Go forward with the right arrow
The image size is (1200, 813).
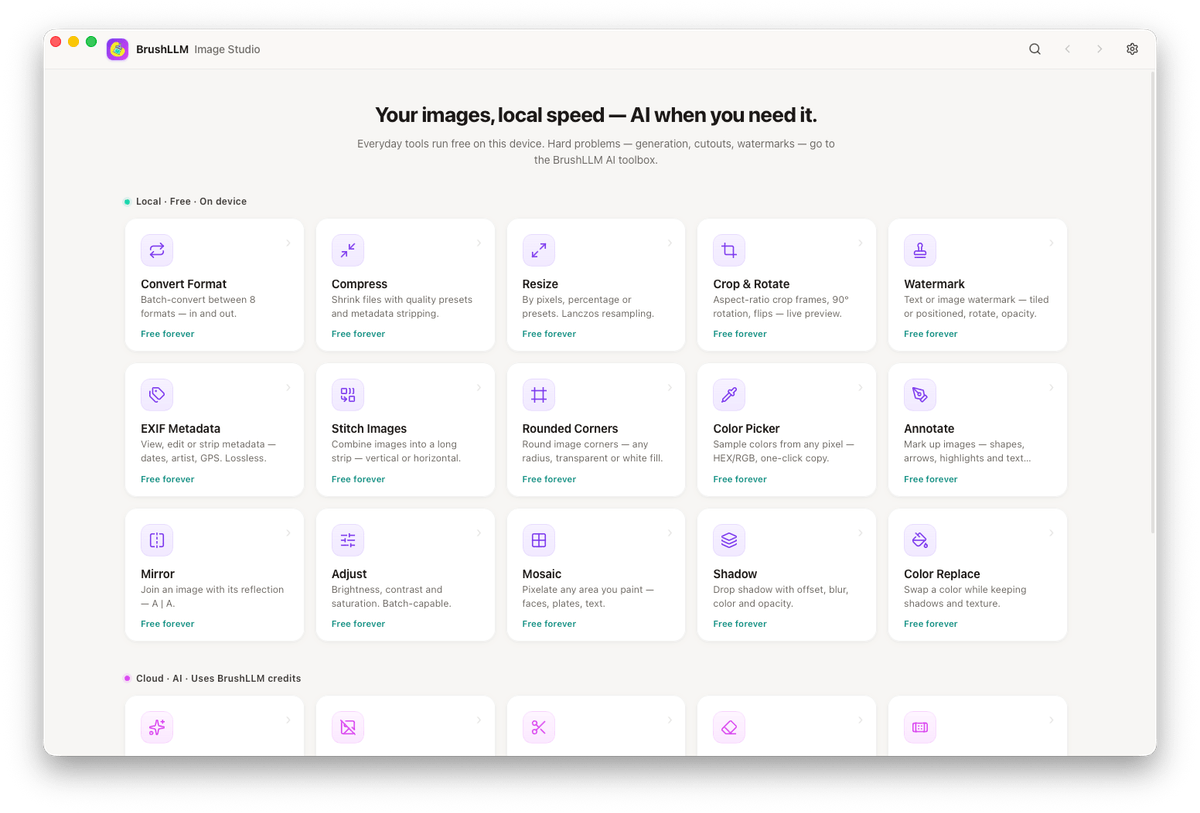[x=1099, y=49]
